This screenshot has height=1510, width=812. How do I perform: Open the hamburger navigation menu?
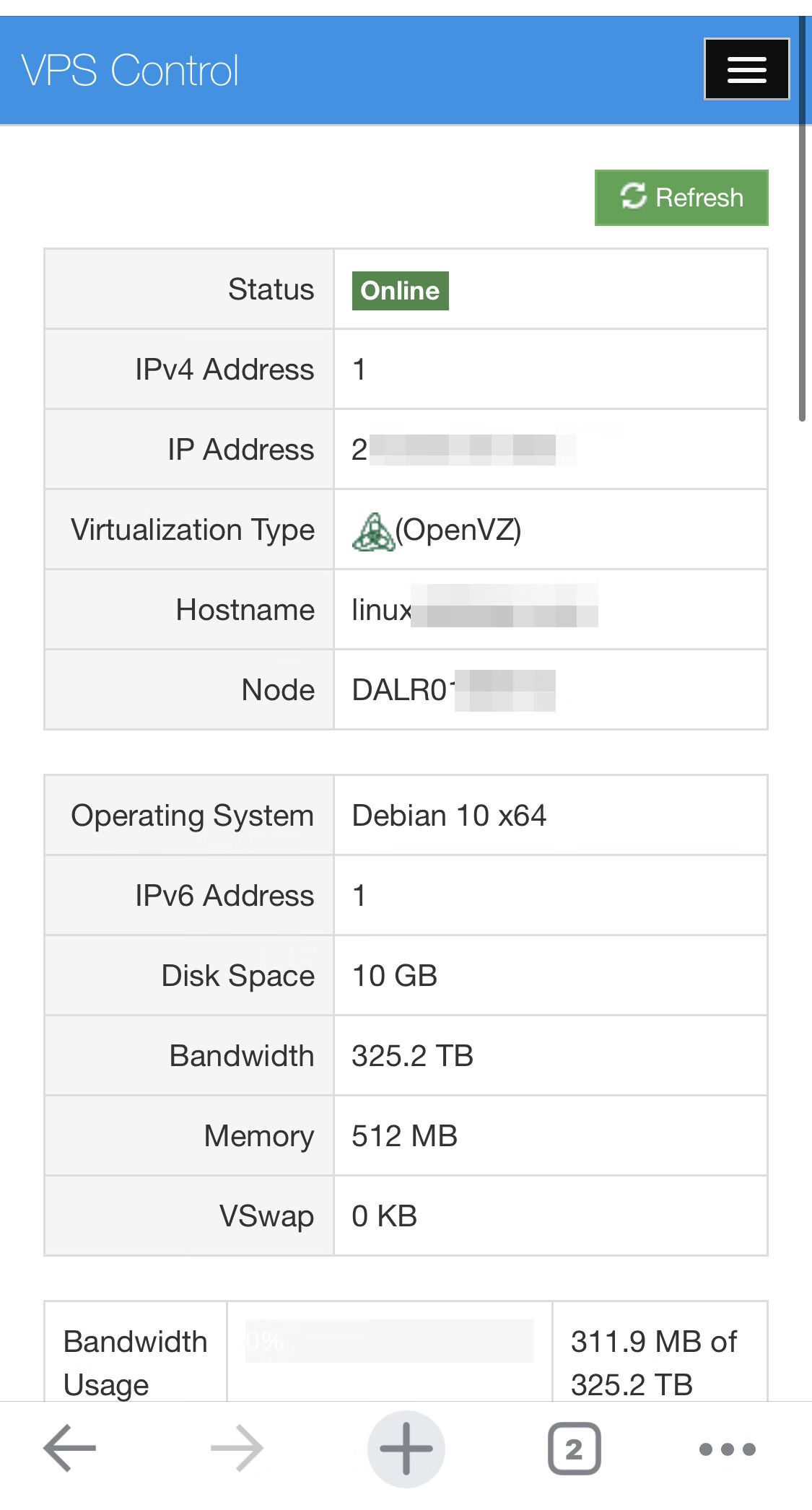click(746, 69)
